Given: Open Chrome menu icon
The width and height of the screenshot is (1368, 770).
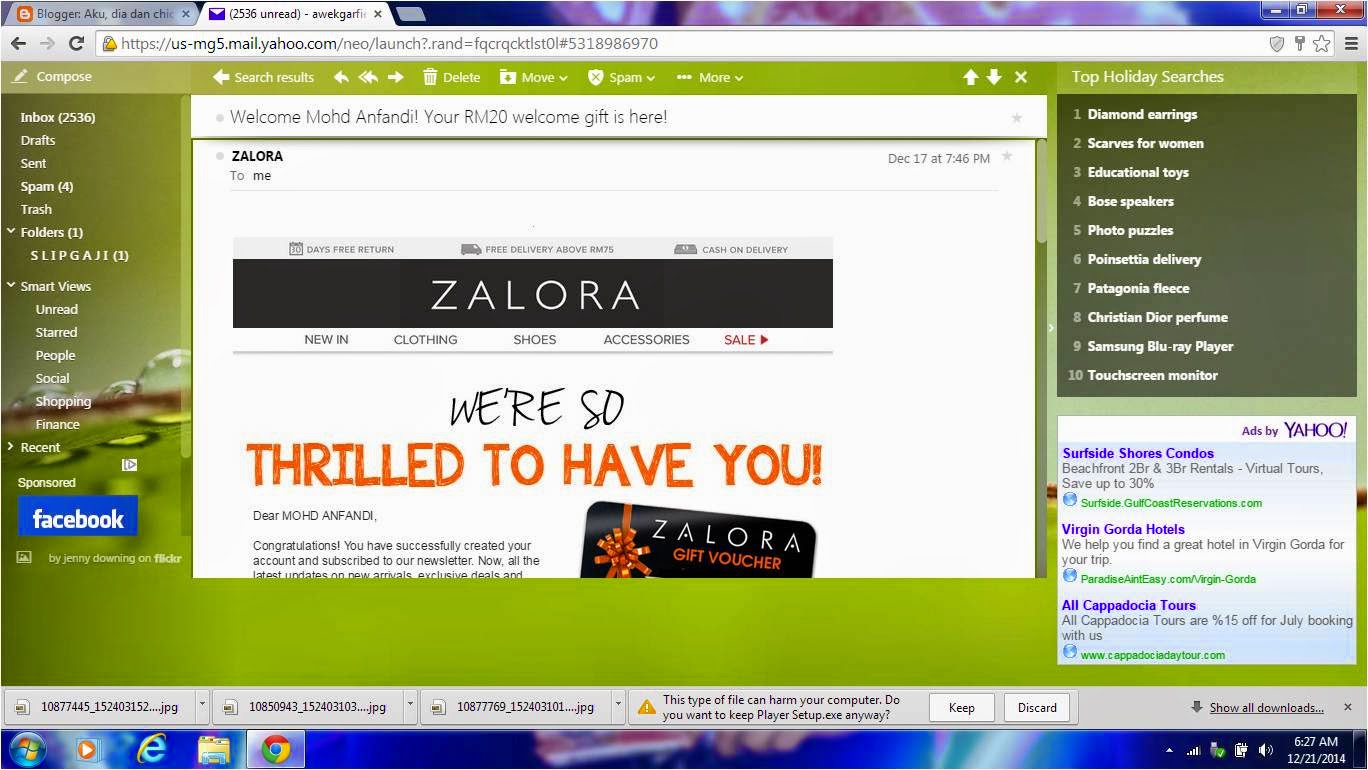Looking at the screenshot, I should pos(1349,43).
